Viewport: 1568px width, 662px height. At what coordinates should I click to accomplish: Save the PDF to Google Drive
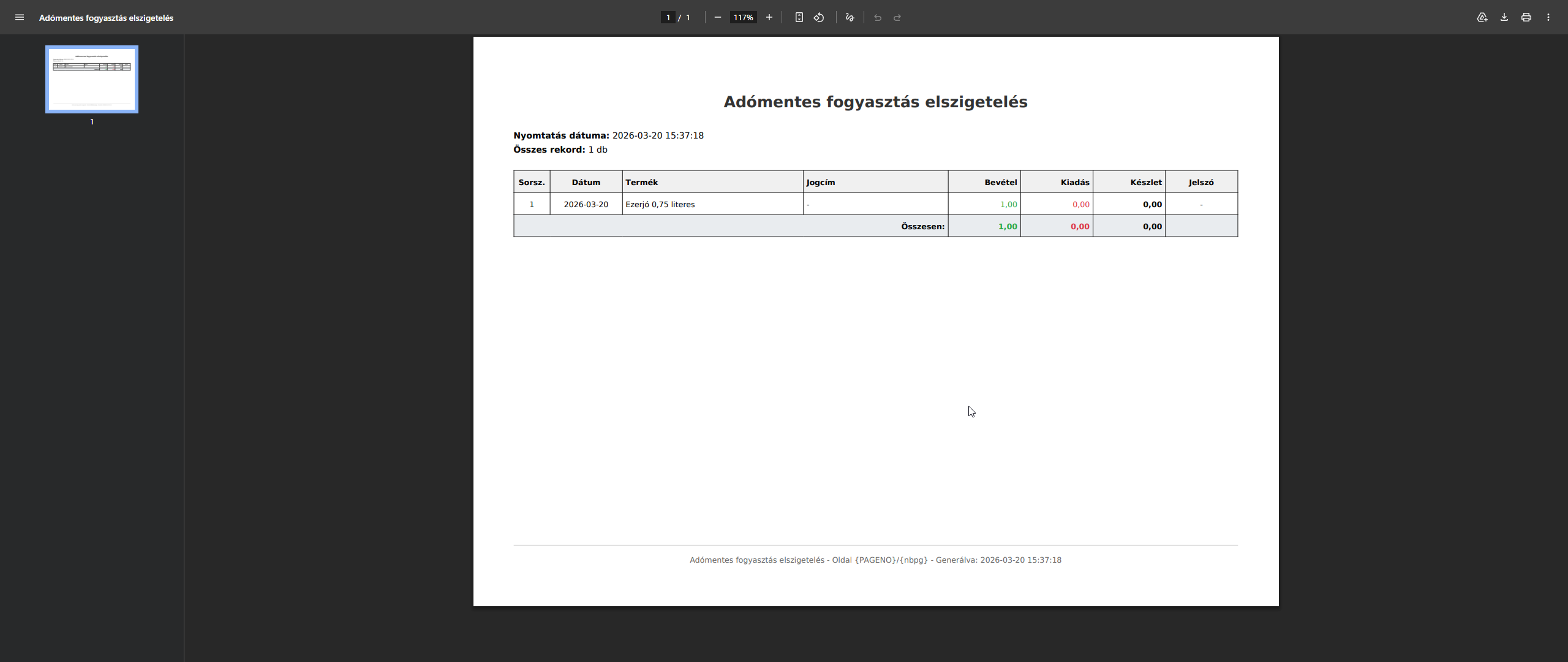(x=1482, y=18)
